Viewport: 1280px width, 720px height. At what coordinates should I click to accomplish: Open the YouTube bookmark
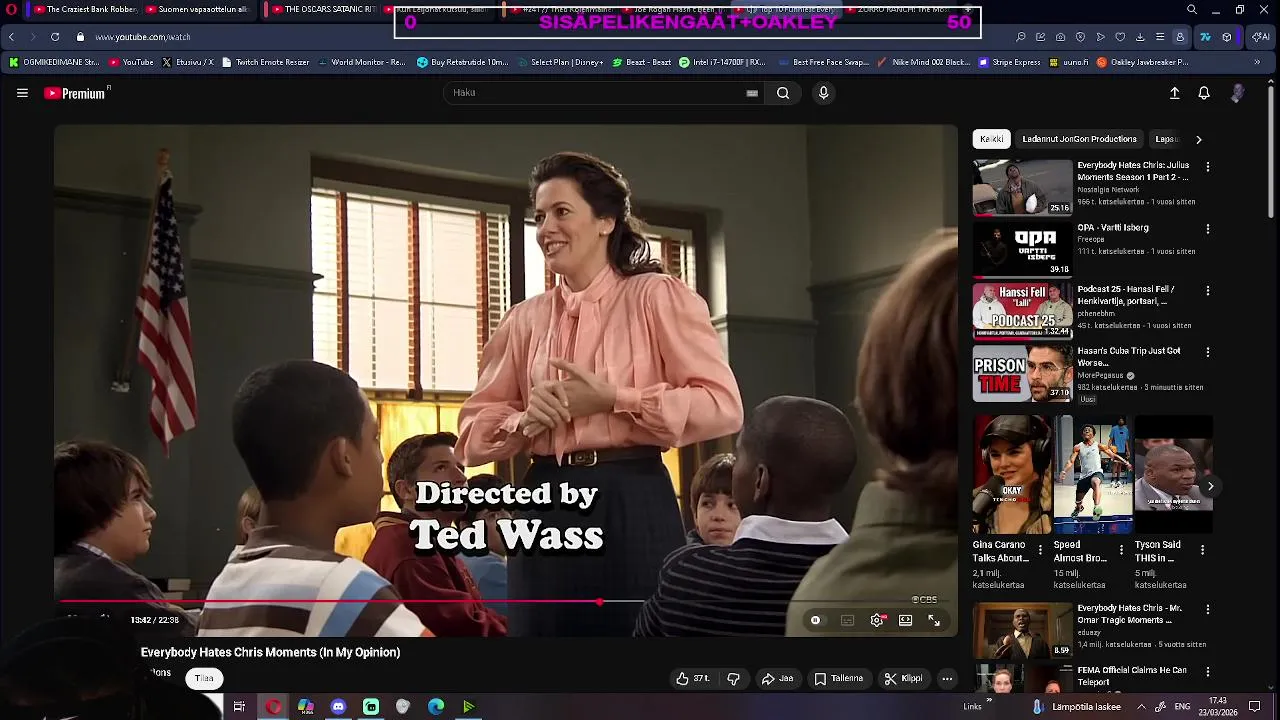tap(131, 62)
